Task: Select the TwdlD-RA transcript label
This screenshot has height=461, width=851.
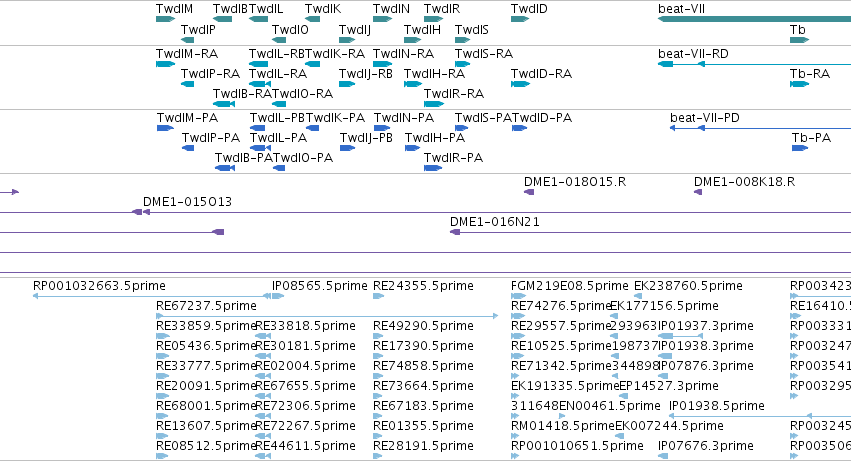Action: [x=541, y=73]
